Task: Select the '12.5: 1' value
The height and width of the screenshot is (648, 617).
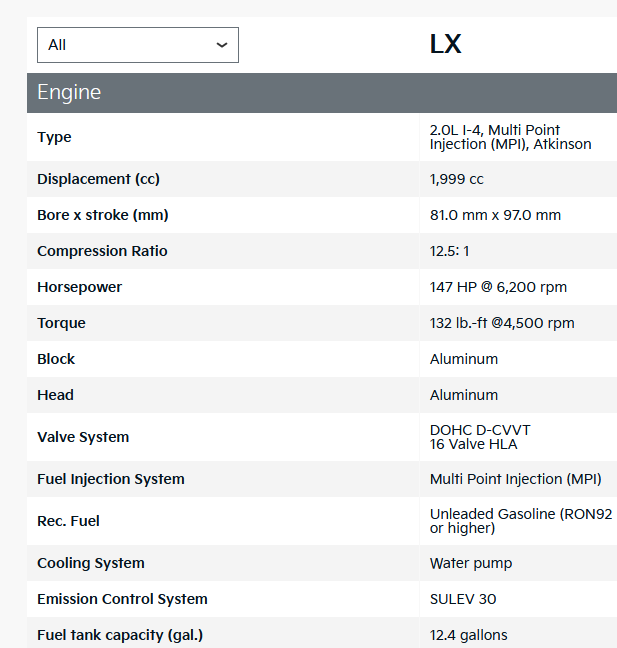Action: [x=450, y=251]
